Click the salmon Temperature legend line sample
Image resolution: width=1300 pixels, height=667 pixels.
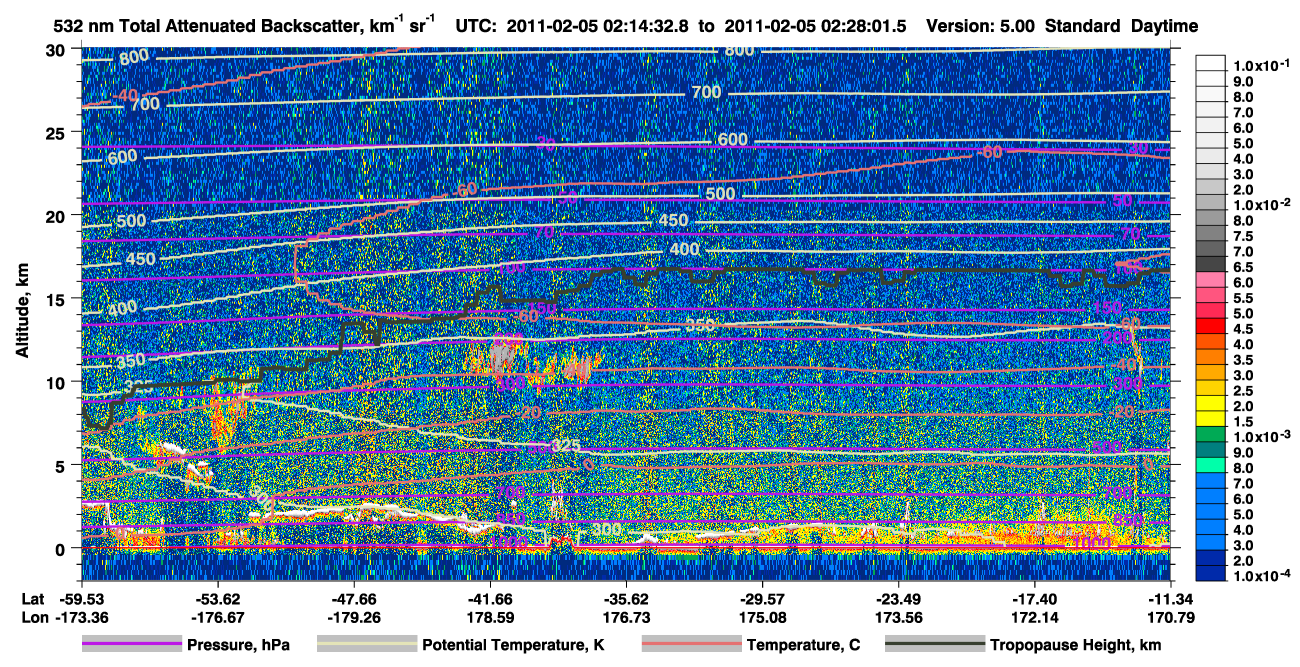point(690,645)
